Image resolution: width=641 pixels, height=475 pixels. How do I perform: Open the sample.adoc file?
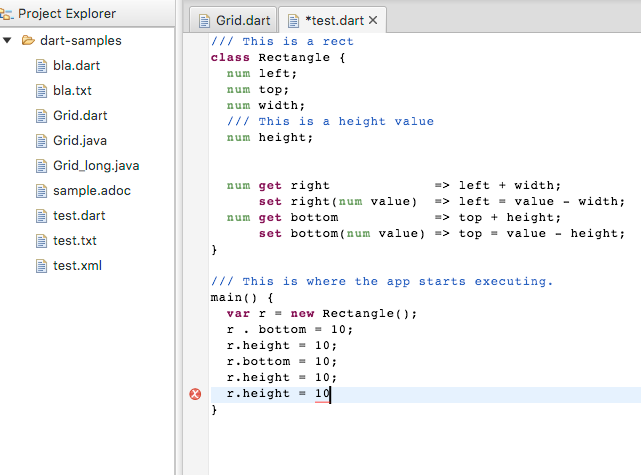pos(91,191)
